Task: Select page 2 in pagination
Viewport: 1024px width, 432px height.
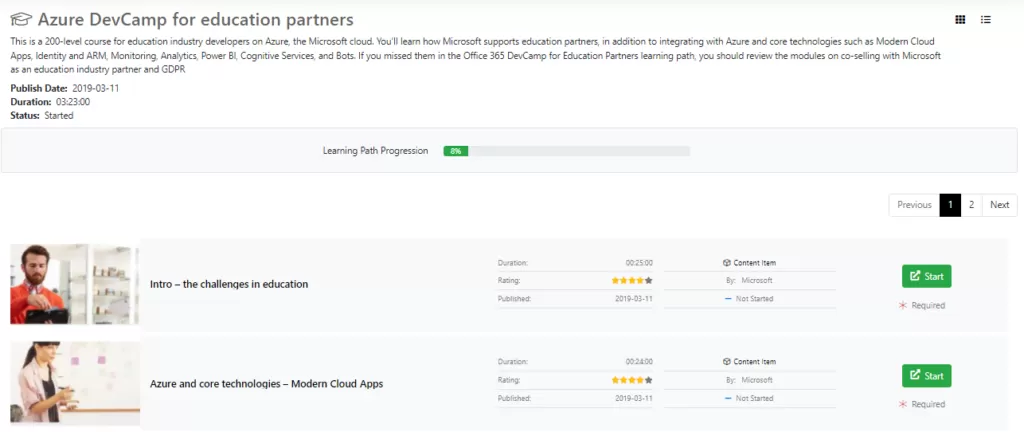Action: coord(971,205)
